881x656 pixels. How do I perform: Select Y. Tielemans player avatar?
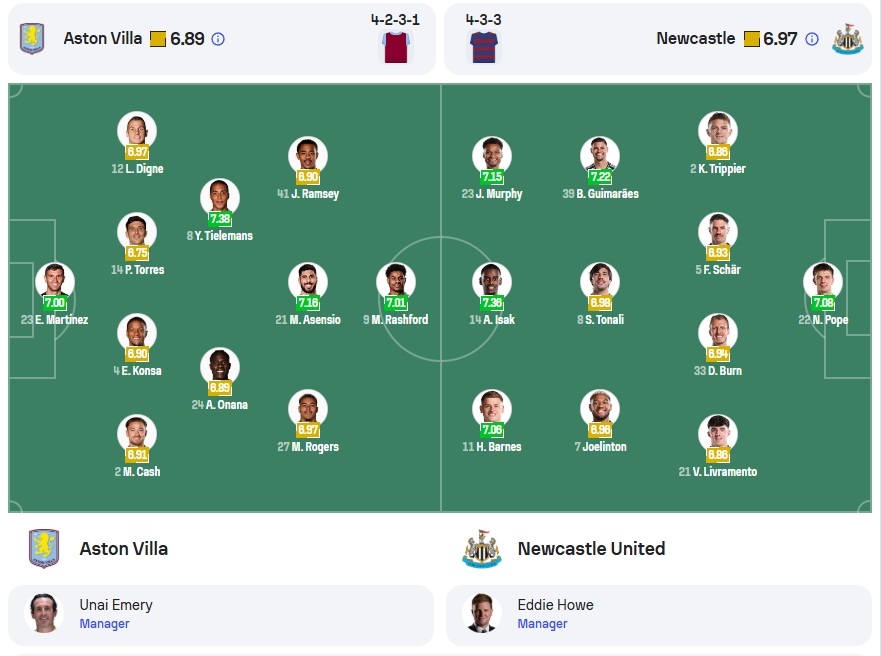tap(220, 198)
